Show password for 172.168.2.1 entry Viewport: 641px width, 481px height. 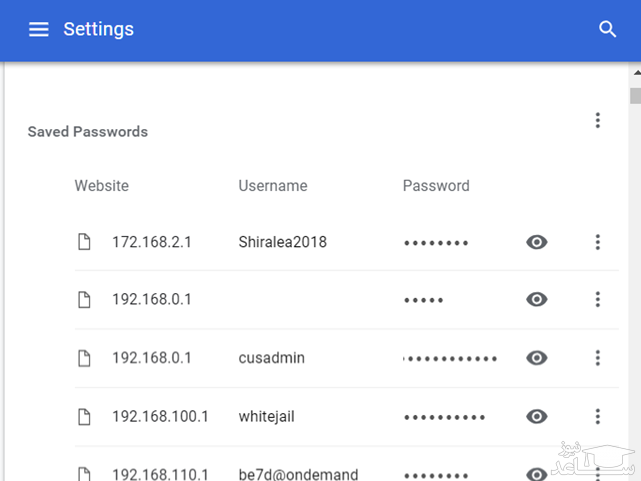click(537, 242)
